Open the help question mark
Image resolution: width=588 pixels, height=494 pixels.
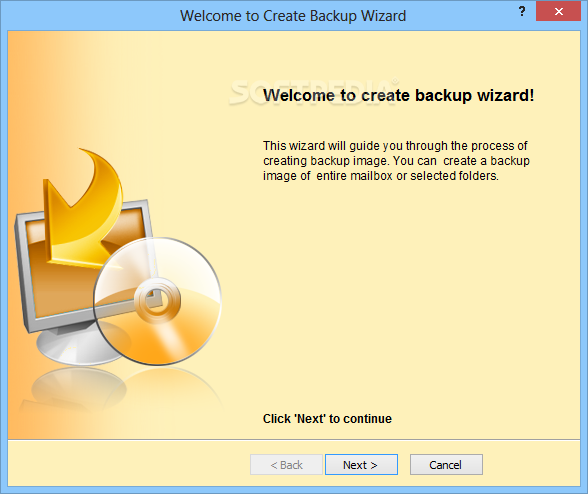(x=522, y=12)
